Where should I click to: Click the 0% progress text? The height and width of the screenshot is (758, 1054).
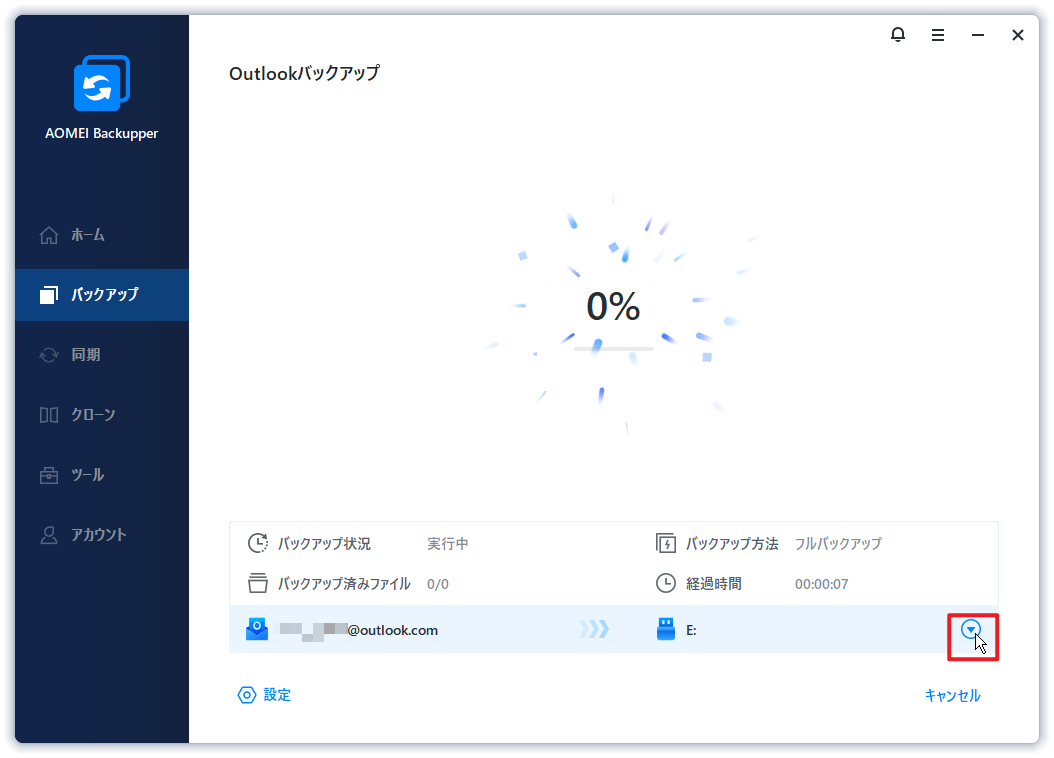pyautogui.click(x=613, y=306)
